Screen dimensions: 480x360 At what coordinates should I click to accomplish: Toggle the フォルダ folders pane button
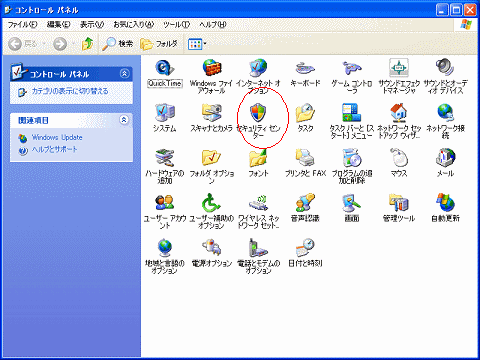point(159,44)
